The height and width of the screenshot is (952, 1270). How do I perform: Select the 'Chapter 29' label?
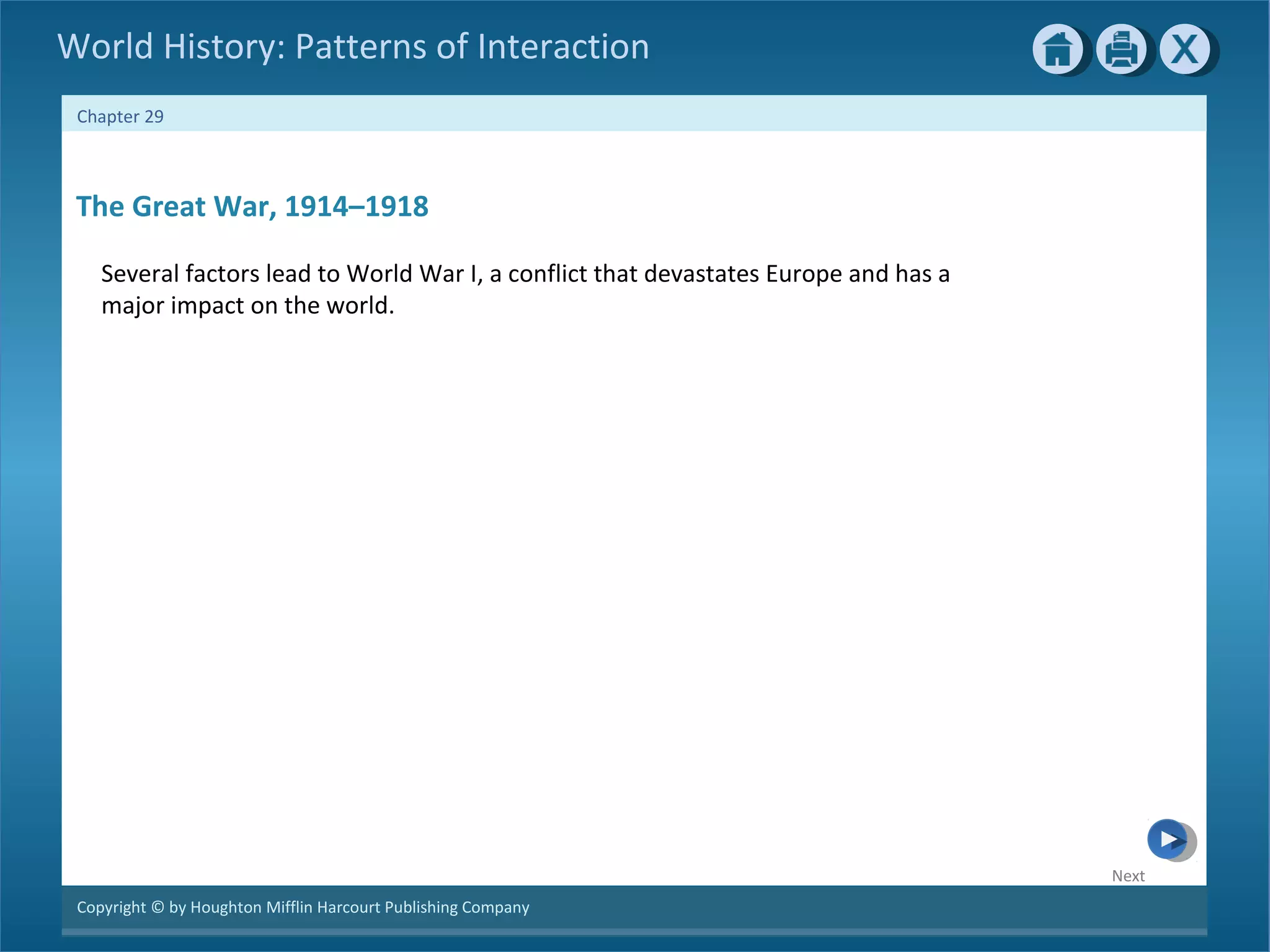(120, 117)
